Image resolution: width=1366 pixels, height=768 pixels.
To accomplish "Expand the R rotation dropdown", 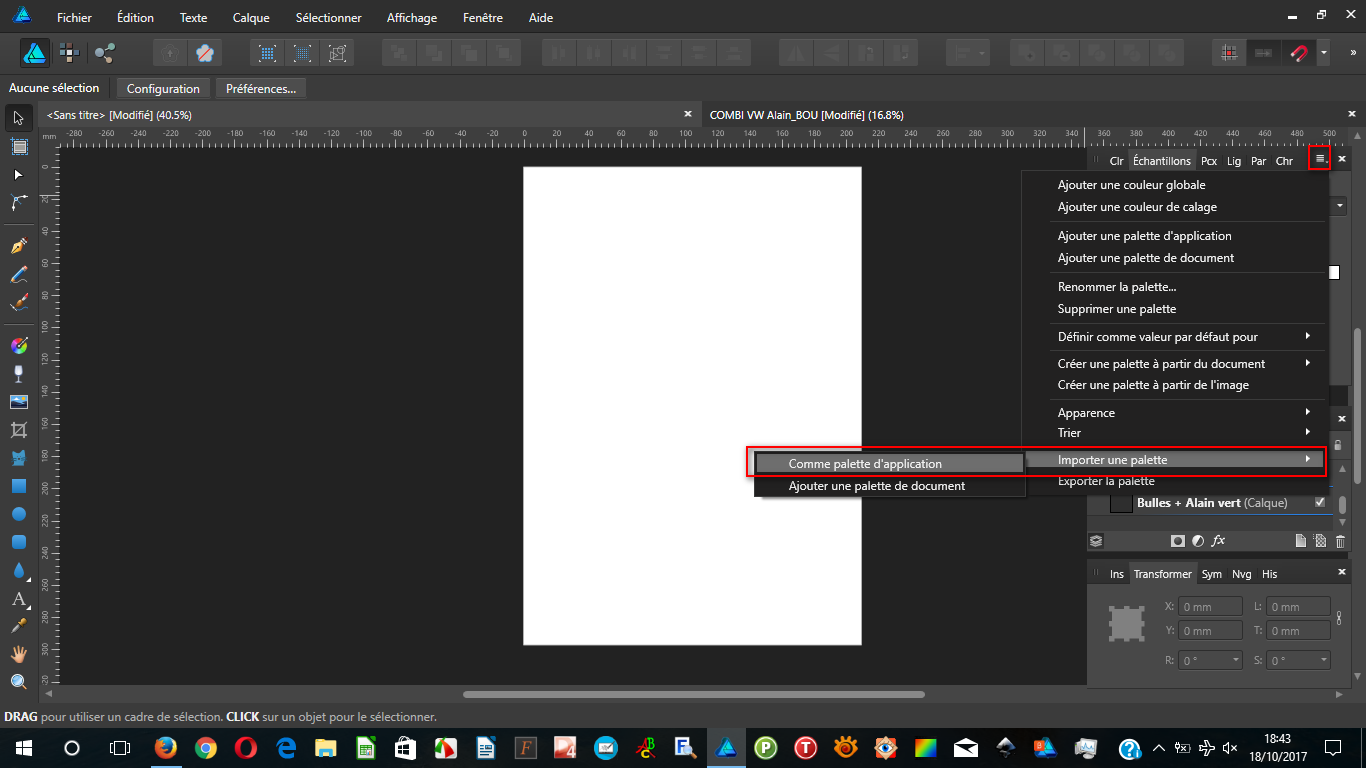I will click(x=1236, y=660).
